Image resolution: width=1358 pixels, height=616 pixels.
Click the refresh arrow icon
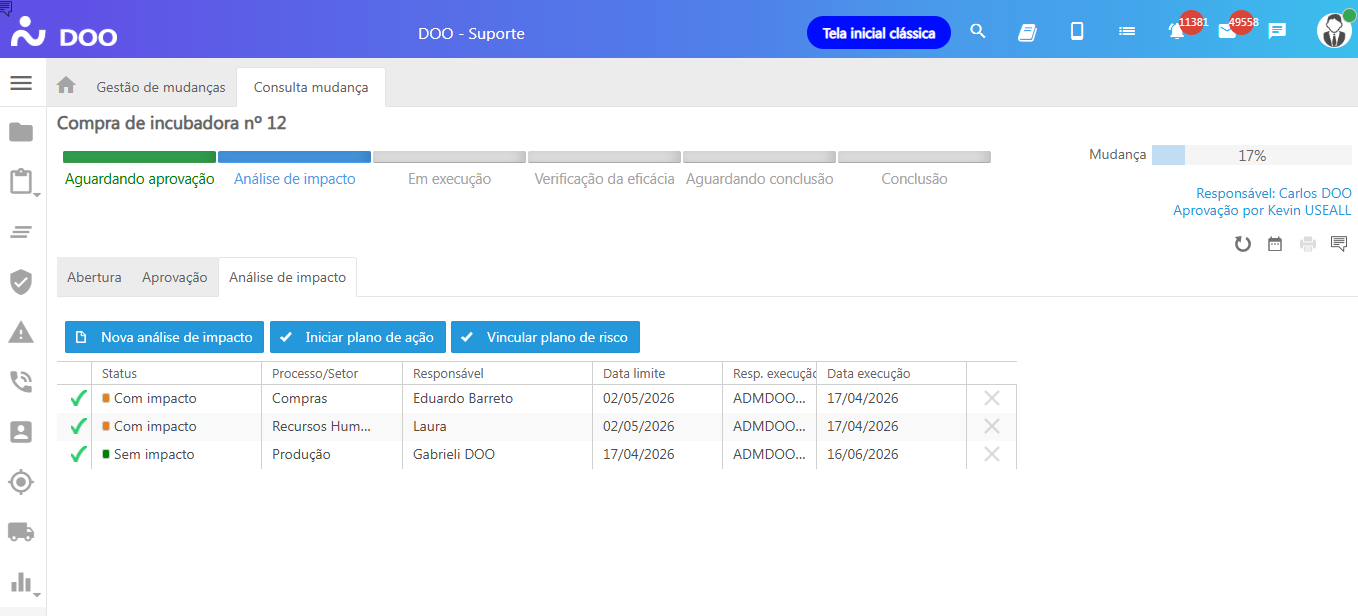(x=1242, y=243)
